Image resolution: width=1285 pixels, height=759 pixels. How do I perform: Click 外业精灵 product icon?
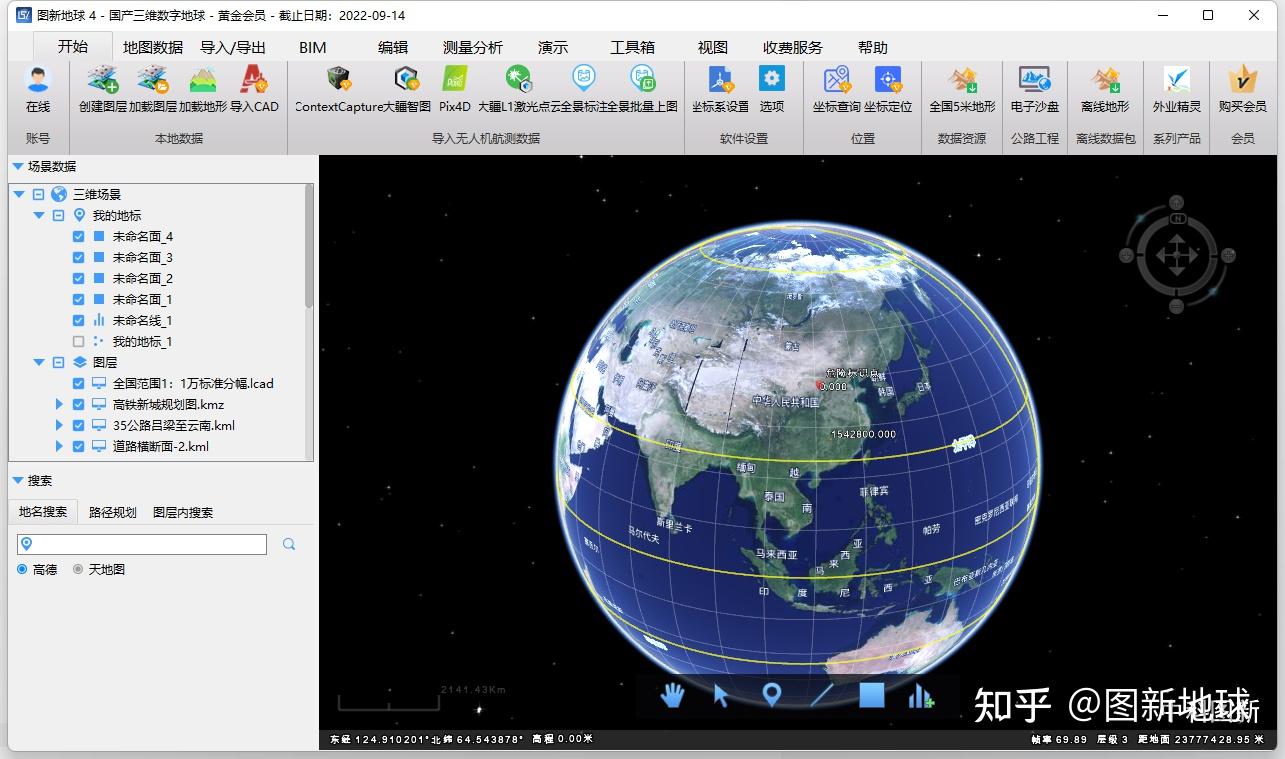click(1177, 79)
